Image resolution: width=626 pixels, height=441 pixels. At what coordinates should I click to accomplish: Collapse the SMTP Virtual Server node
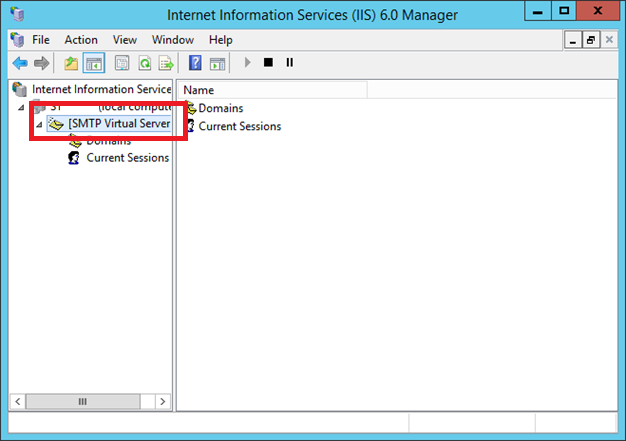tap(39, 125)
